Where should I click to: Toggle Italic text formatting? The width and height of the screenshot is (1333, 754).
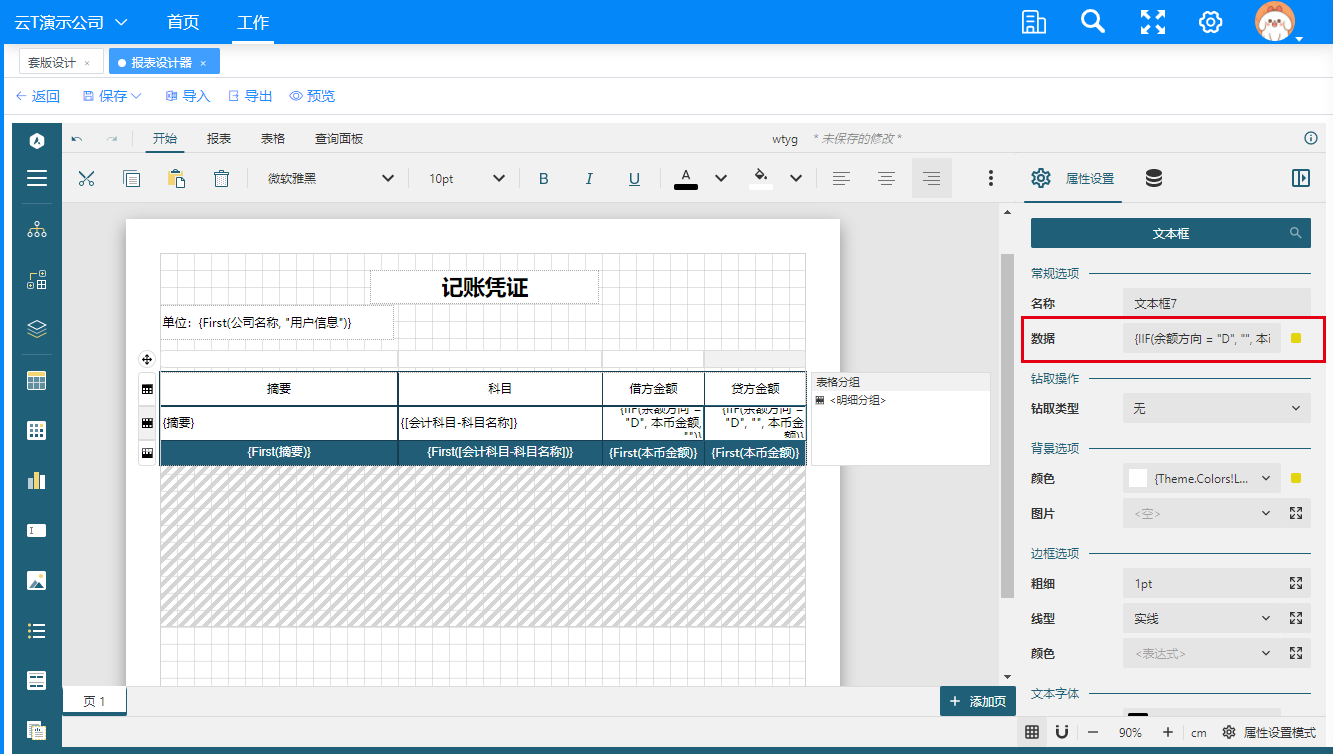(x=589, y=179)
